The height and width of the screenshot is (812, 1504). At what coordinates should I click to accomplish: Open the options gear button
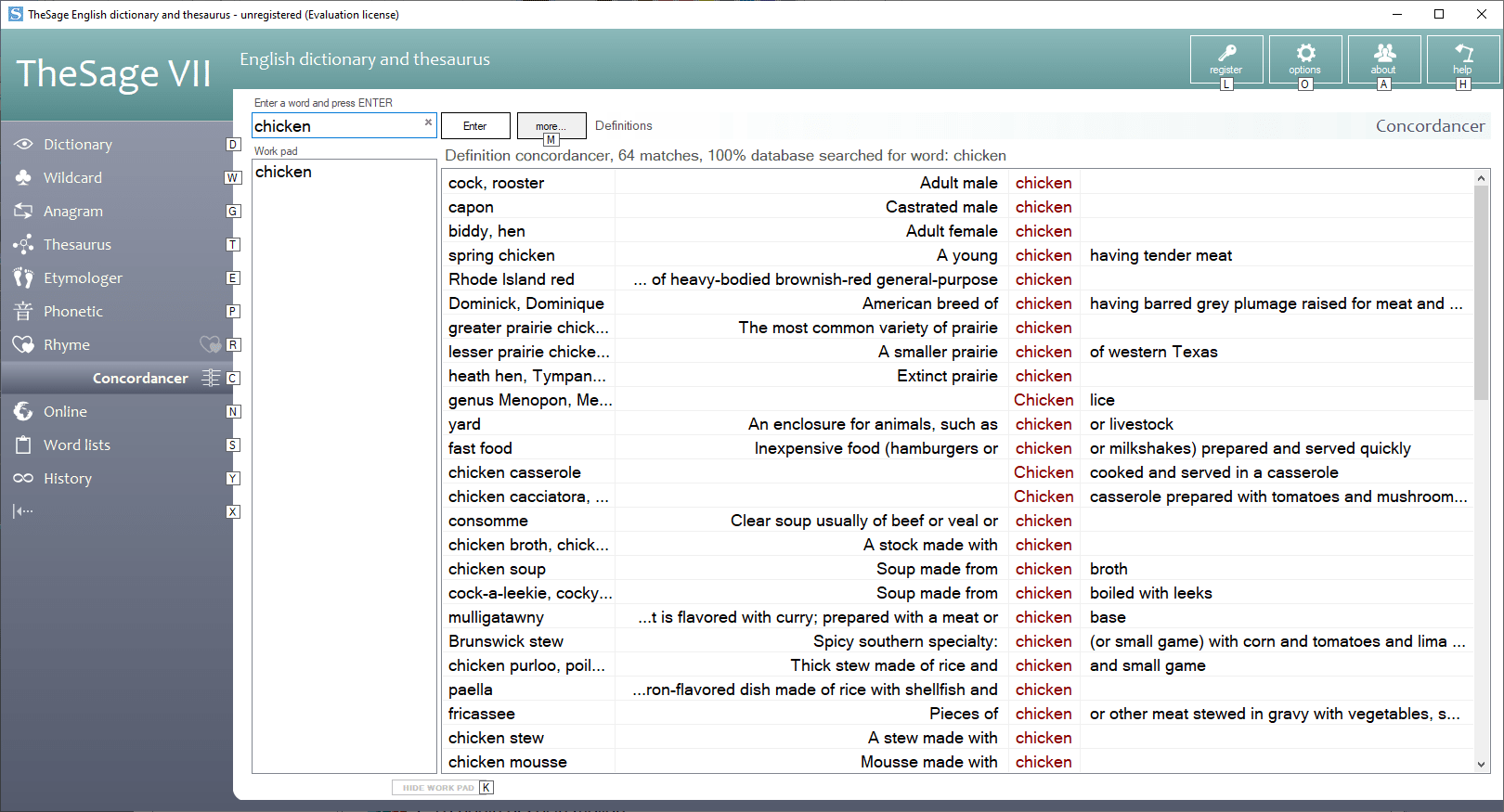(1305, 59)
